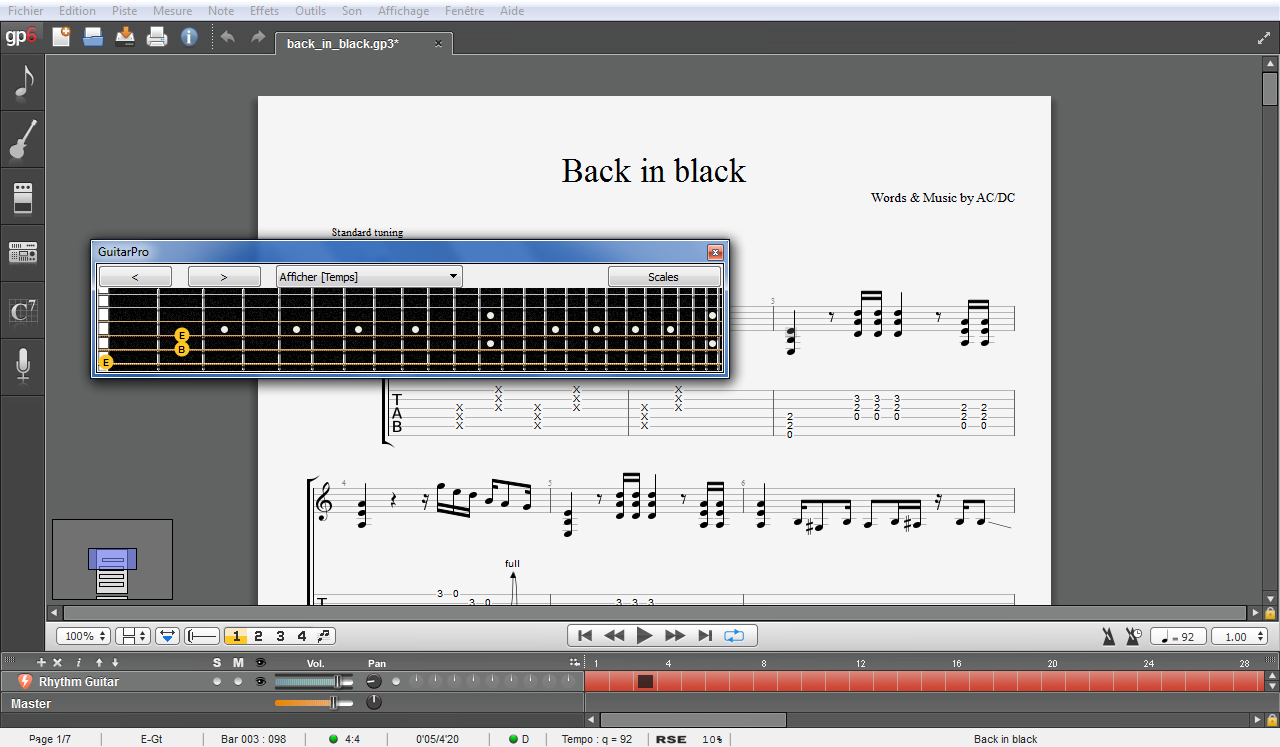This screenshot has width=1280, height=747.
Task: Click the fretboard width button
Action: (x=203, y=636)
